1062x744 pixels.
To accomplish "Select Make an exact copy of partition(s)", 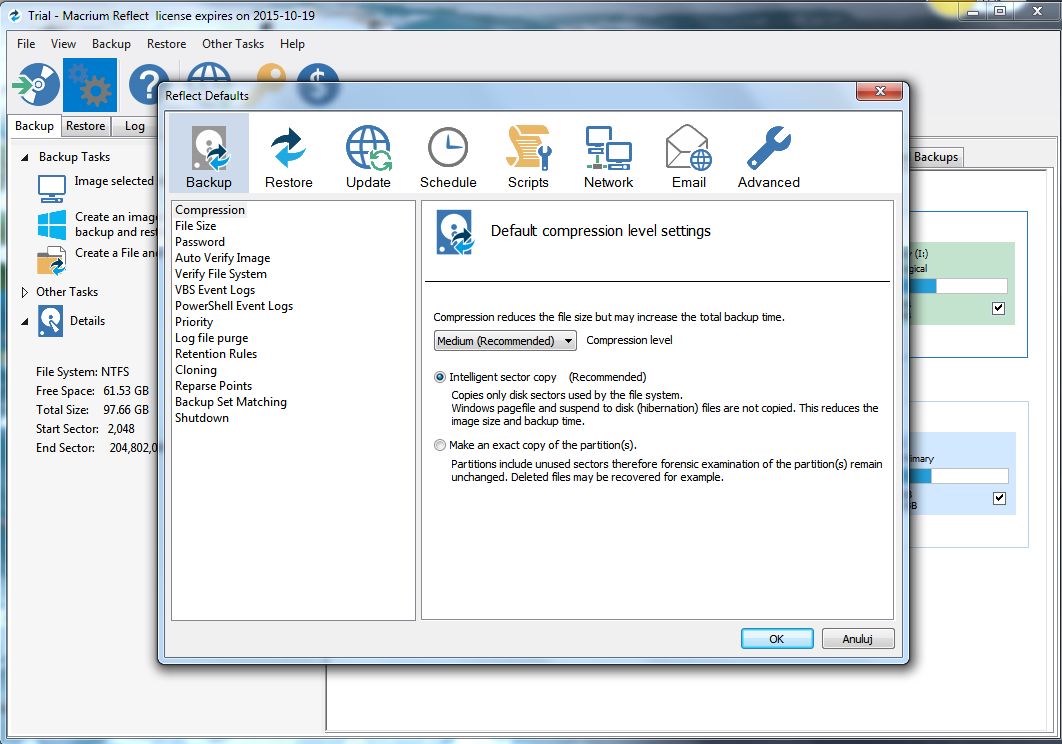I will 440,445.
